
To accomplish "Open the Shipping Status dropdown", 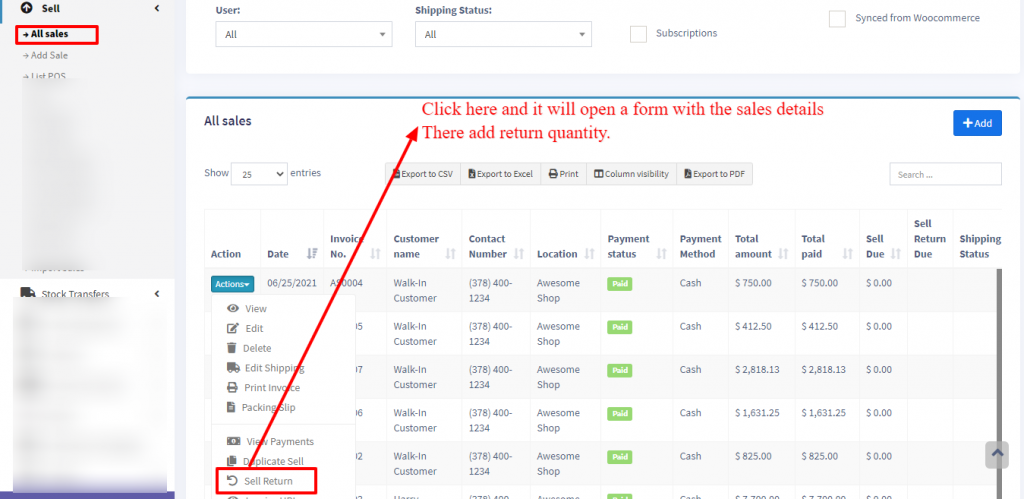I will tap(503, 34).
